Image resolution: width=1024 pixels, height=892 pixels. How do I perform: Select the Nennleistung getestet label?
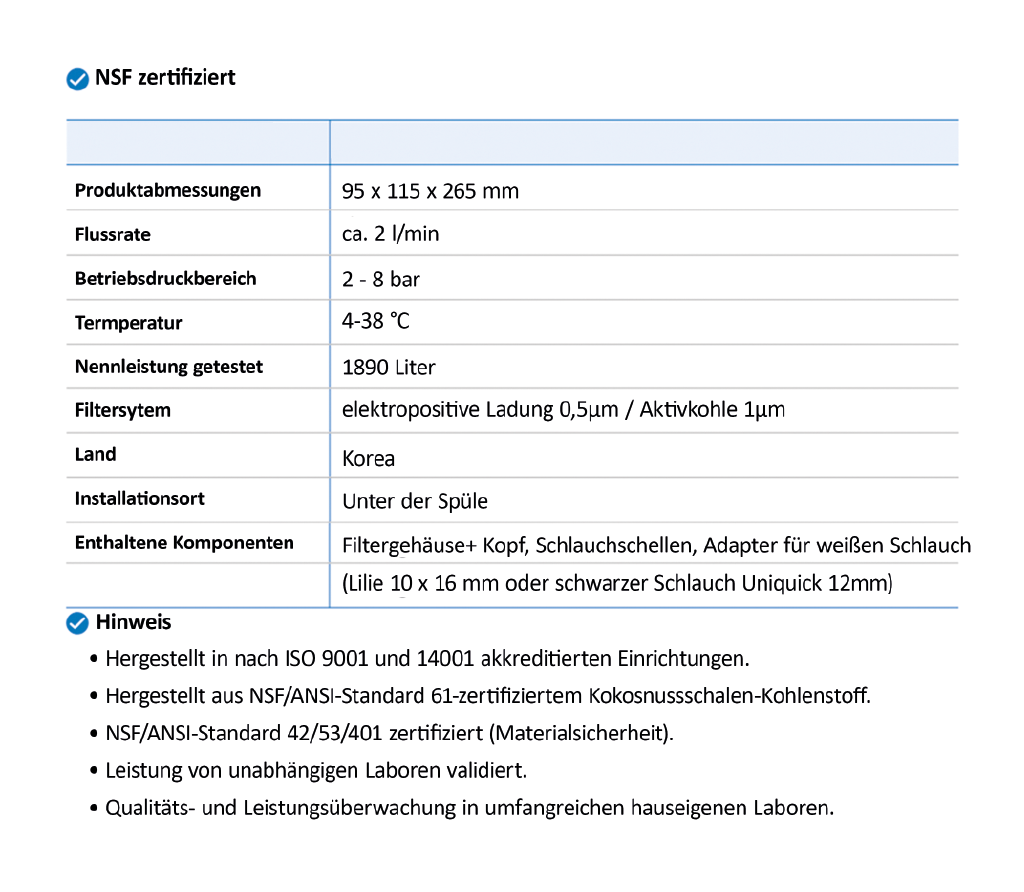[x=168, y=367]
